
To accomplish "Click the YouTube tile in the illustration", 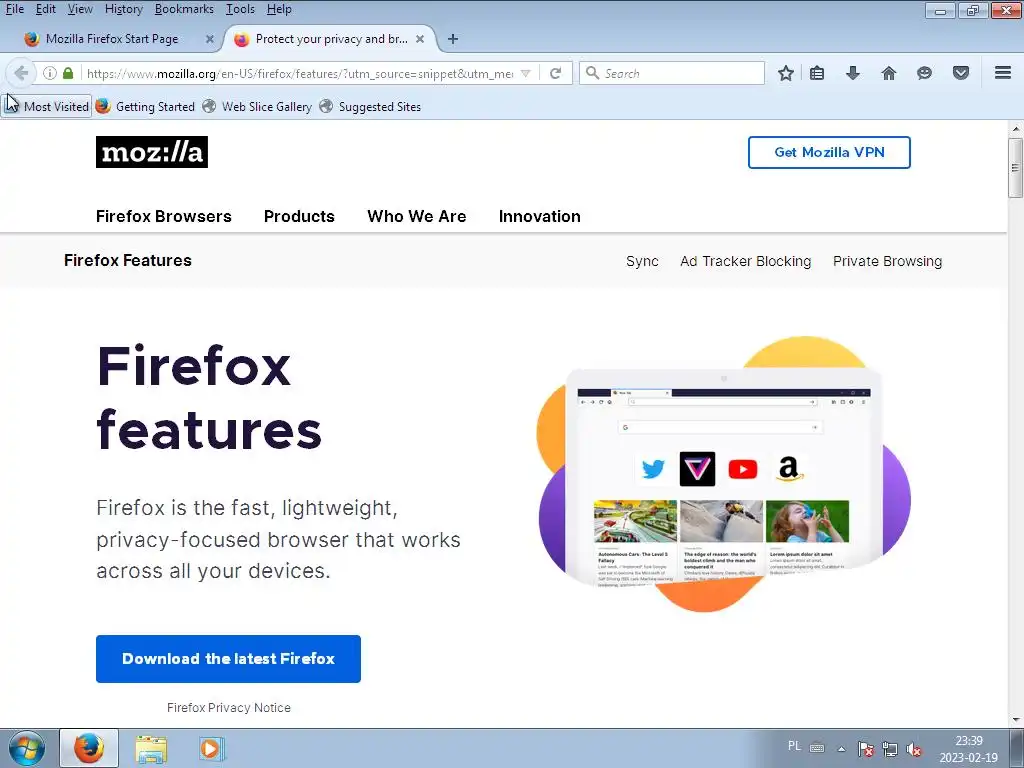I will (743, 469).
